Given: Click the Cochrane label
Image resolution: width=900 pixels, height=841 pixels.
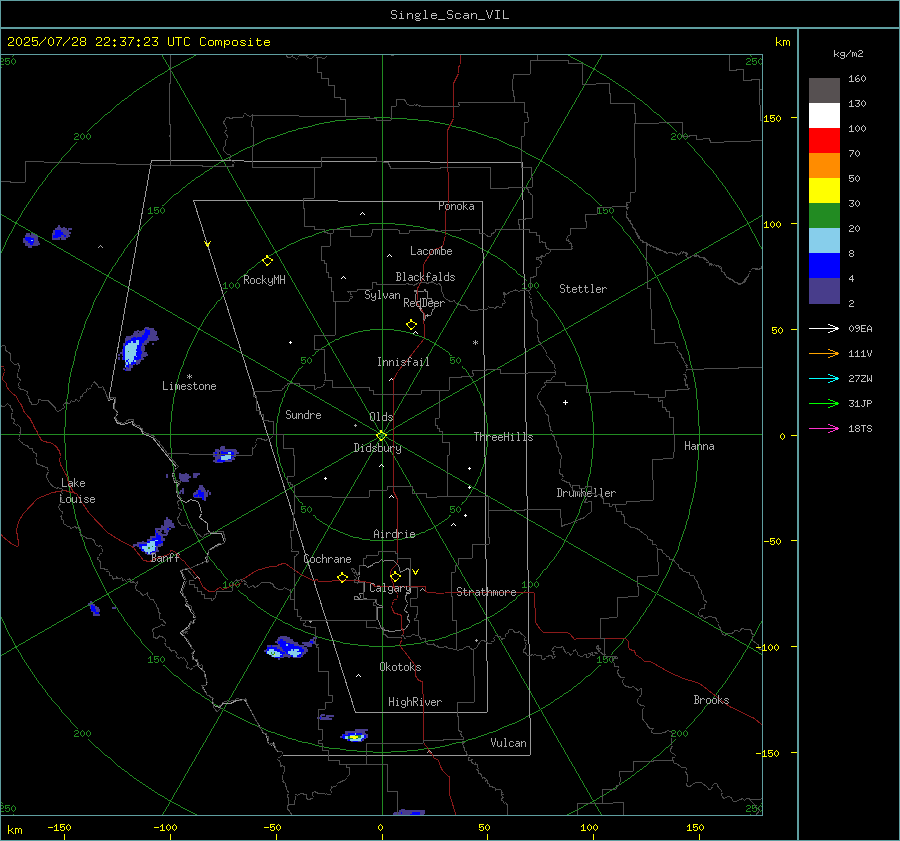Looking at the screenshot, I should click(327, 559).
